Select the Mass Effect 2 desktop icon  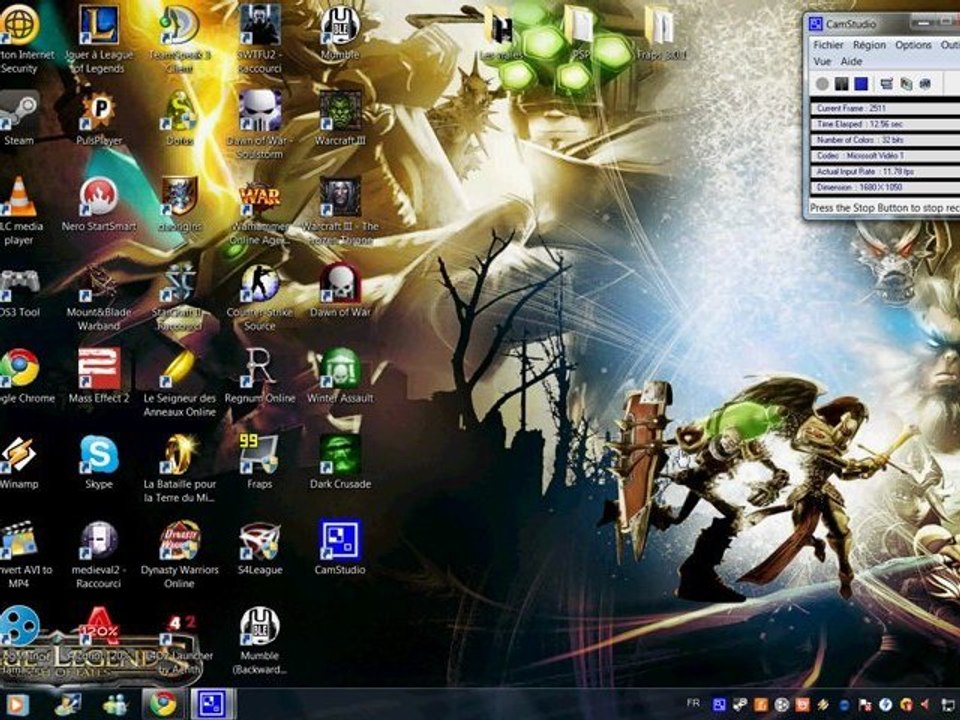99,377
